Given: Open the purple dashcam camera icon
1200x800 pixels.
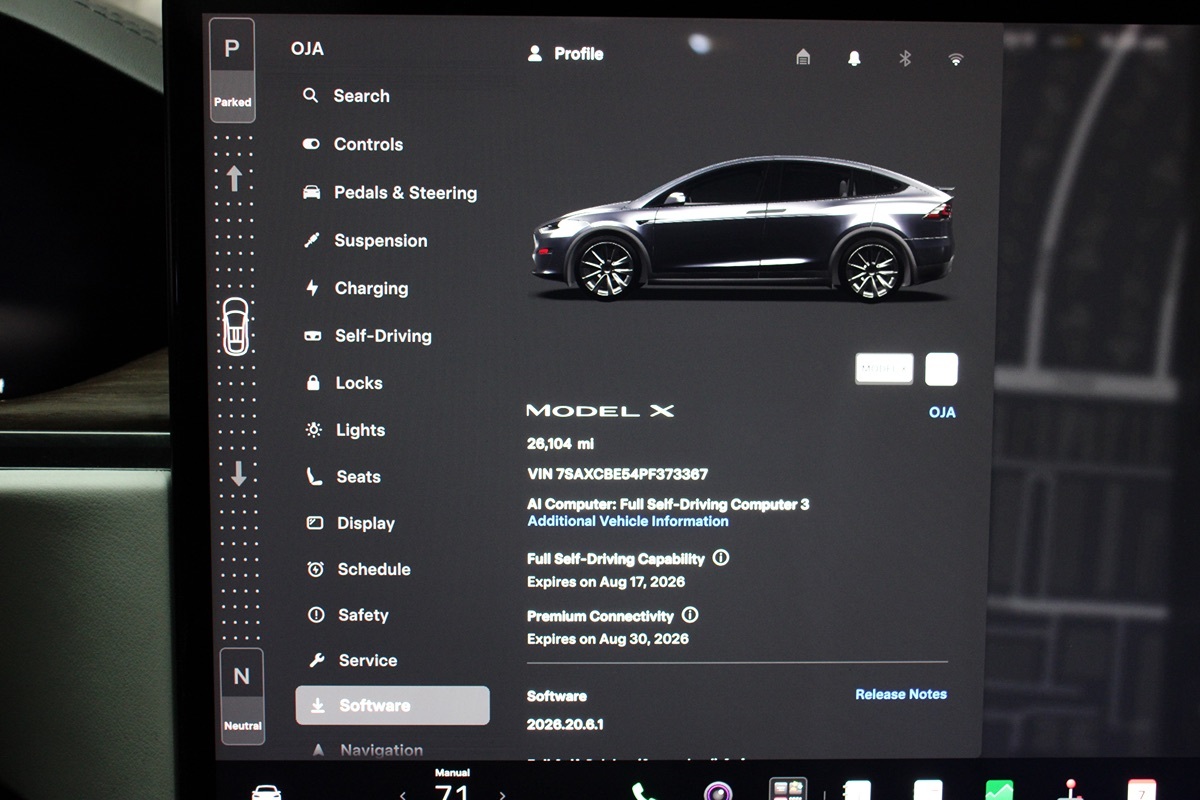Looking at the screenshot, I should pyautogui.click(x=717, y=791).
